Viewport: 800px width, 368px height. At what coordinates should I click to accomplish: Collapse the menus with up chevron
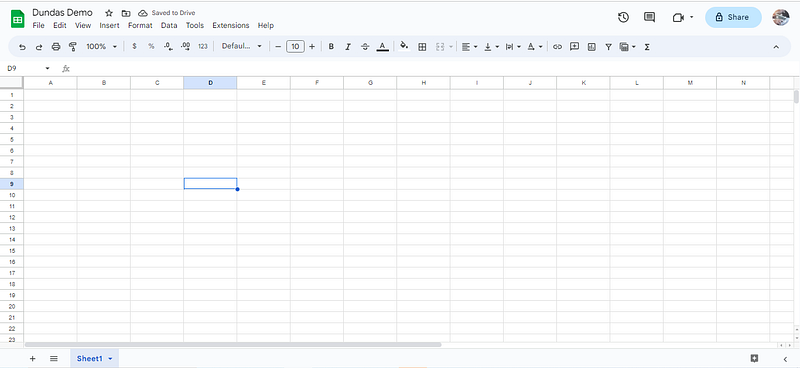pos(776,46)
